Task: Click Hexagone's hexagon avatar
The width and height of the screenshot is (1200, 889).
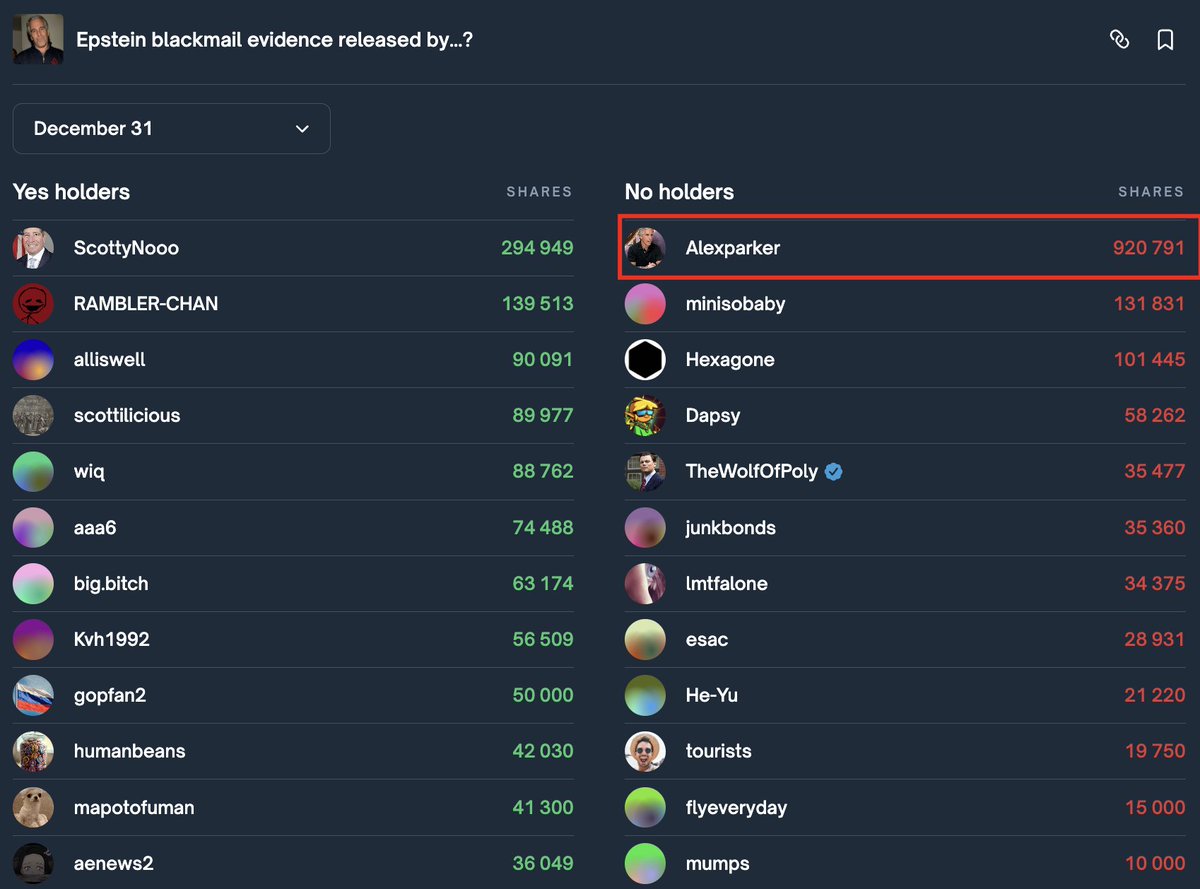Action: [x=645, y=360]
